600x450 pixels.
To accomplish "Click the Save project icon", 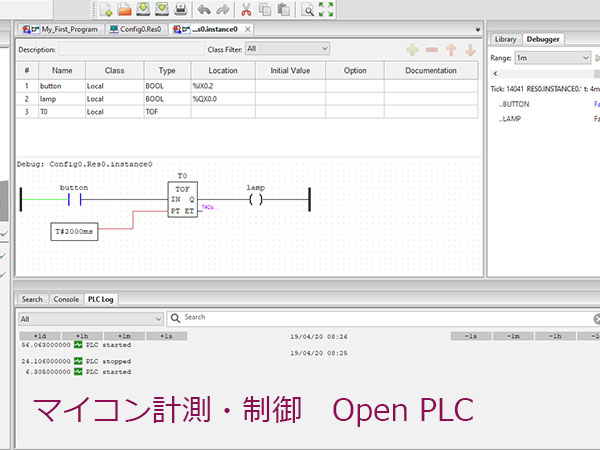I will point(144,10).
